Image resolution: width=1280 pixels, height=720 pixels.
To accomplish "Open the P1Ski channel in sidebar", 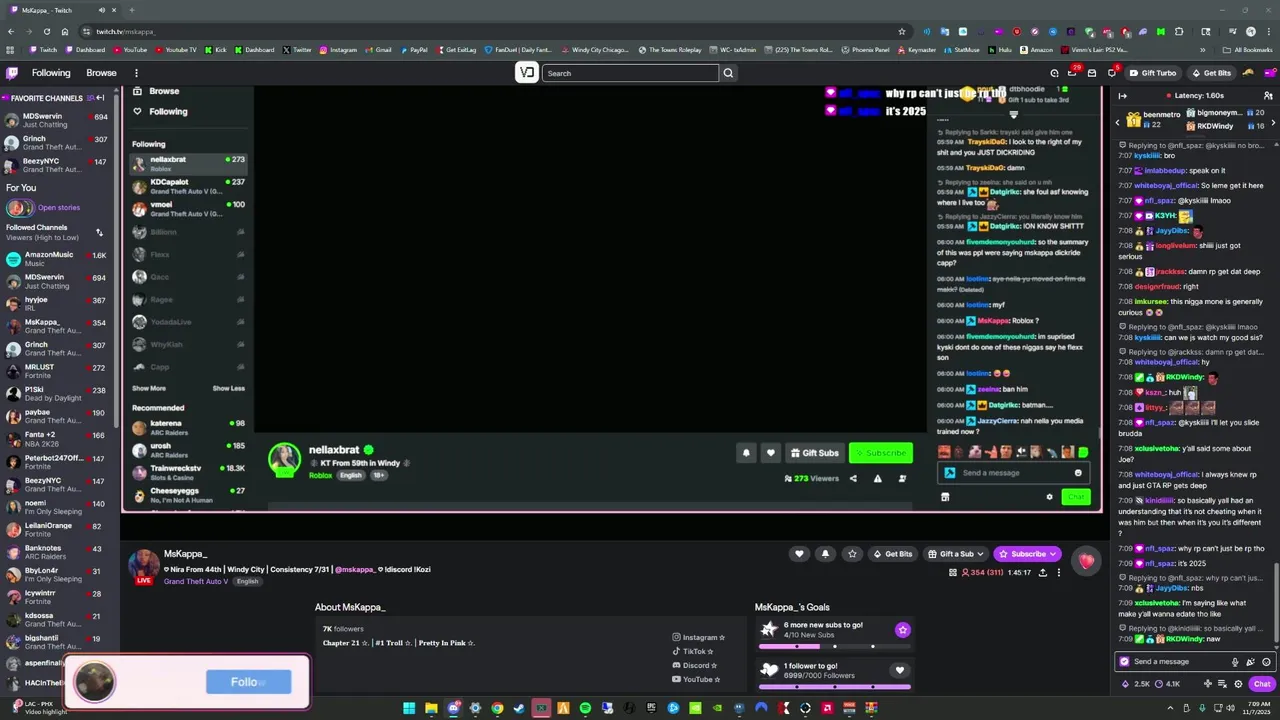I will coord(58,394).
